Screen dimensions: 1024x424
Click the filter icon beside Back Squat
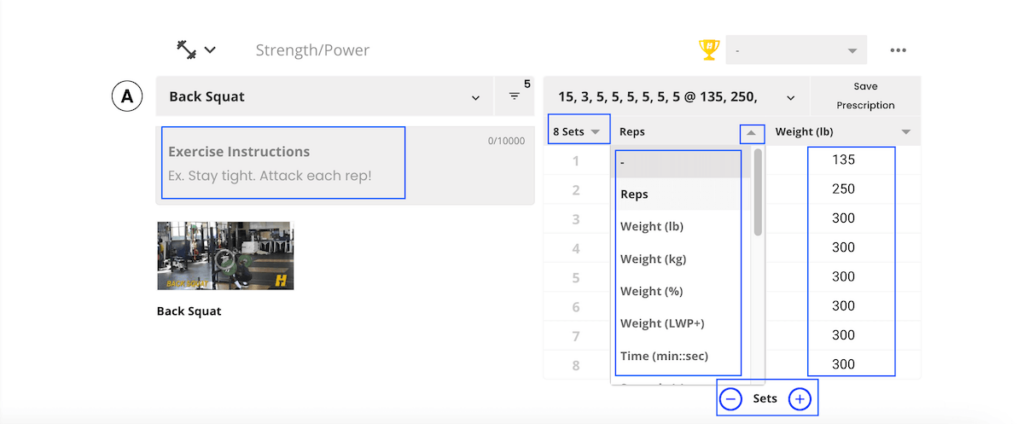[515, 97]
